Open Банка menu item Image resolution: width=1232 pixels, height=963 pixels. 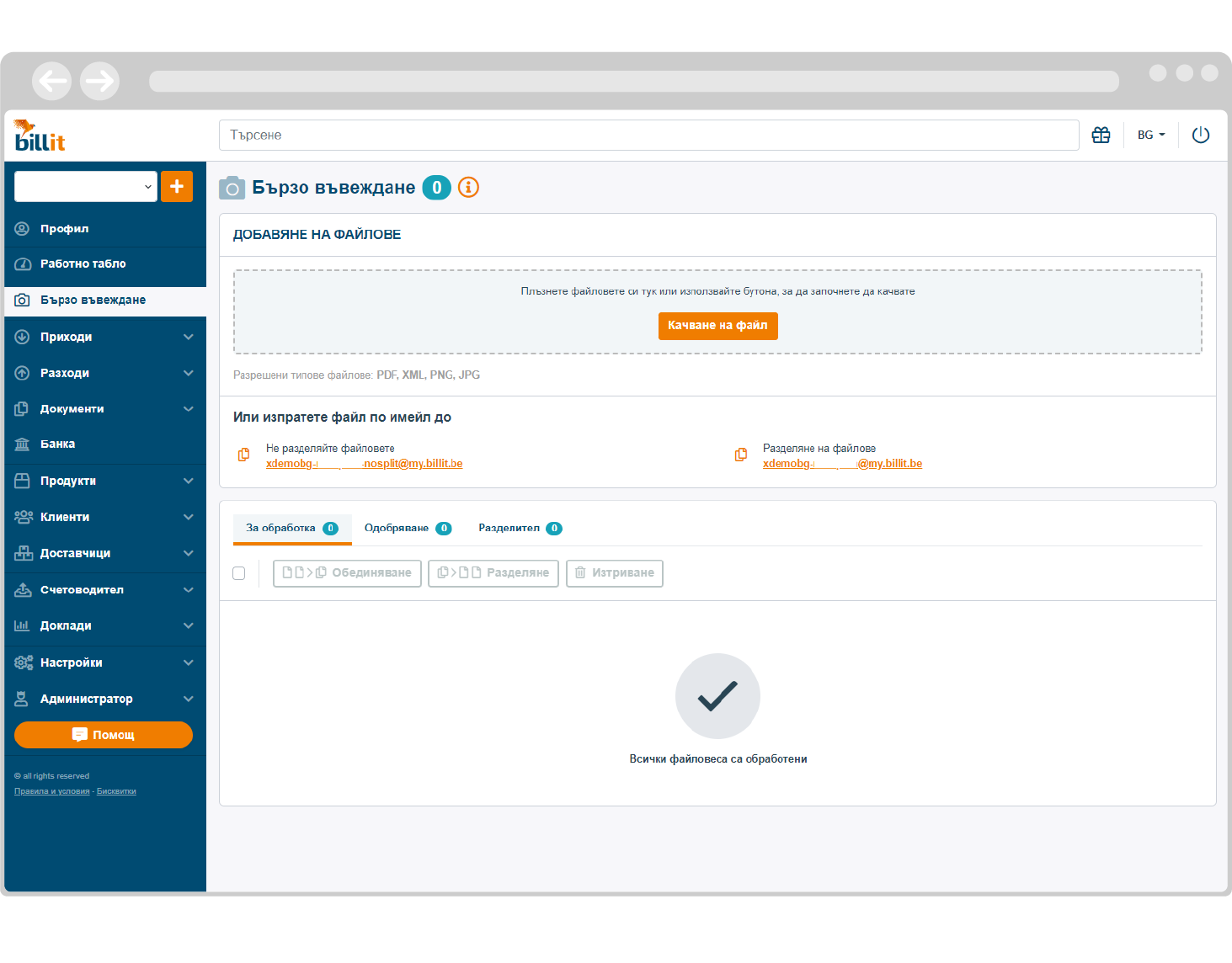point(105,444)
